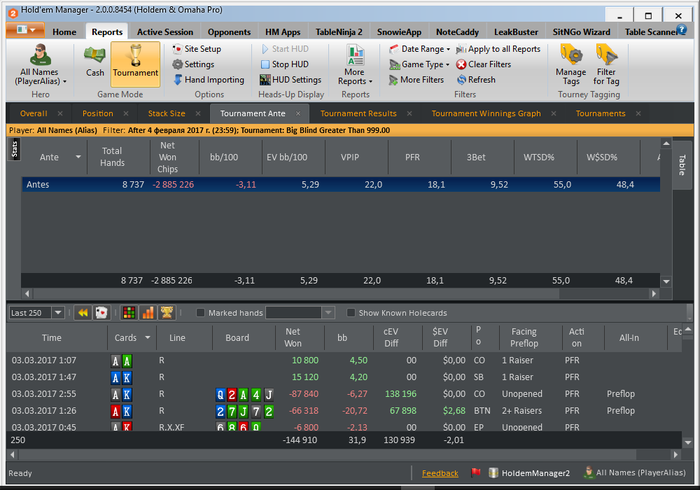Select the hand played at 03.03.2017 1:07
This screenshot has width=700, height=490.
point(344,360)
